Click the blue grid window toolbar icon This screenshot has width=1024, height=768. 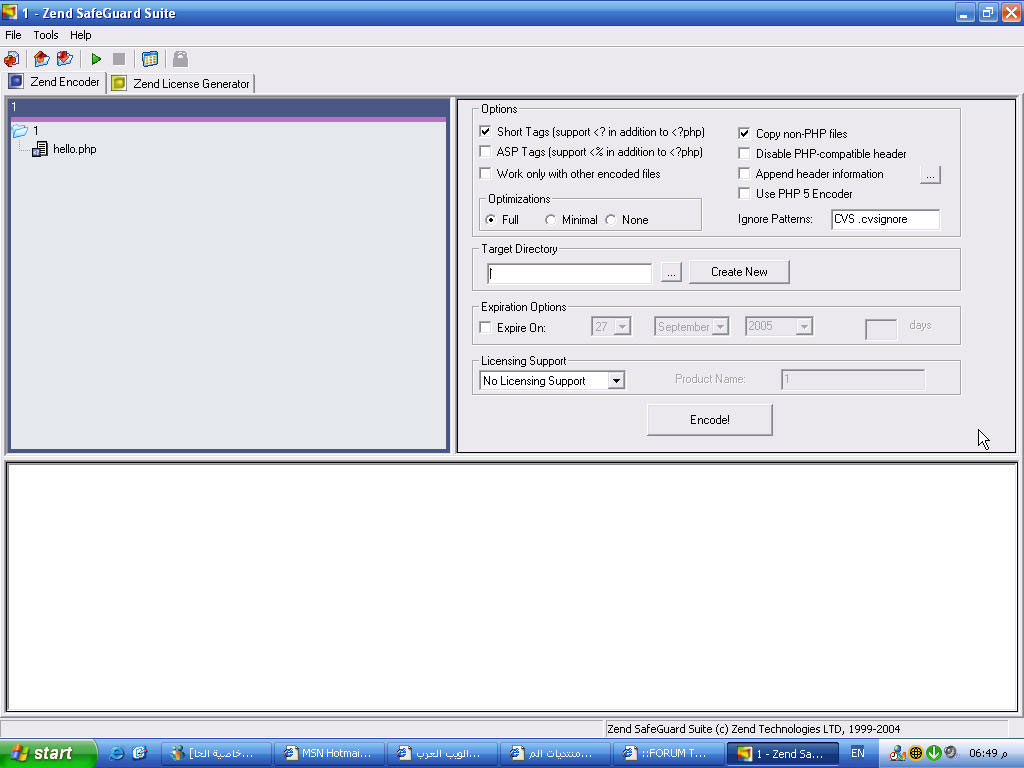[150, 59]
